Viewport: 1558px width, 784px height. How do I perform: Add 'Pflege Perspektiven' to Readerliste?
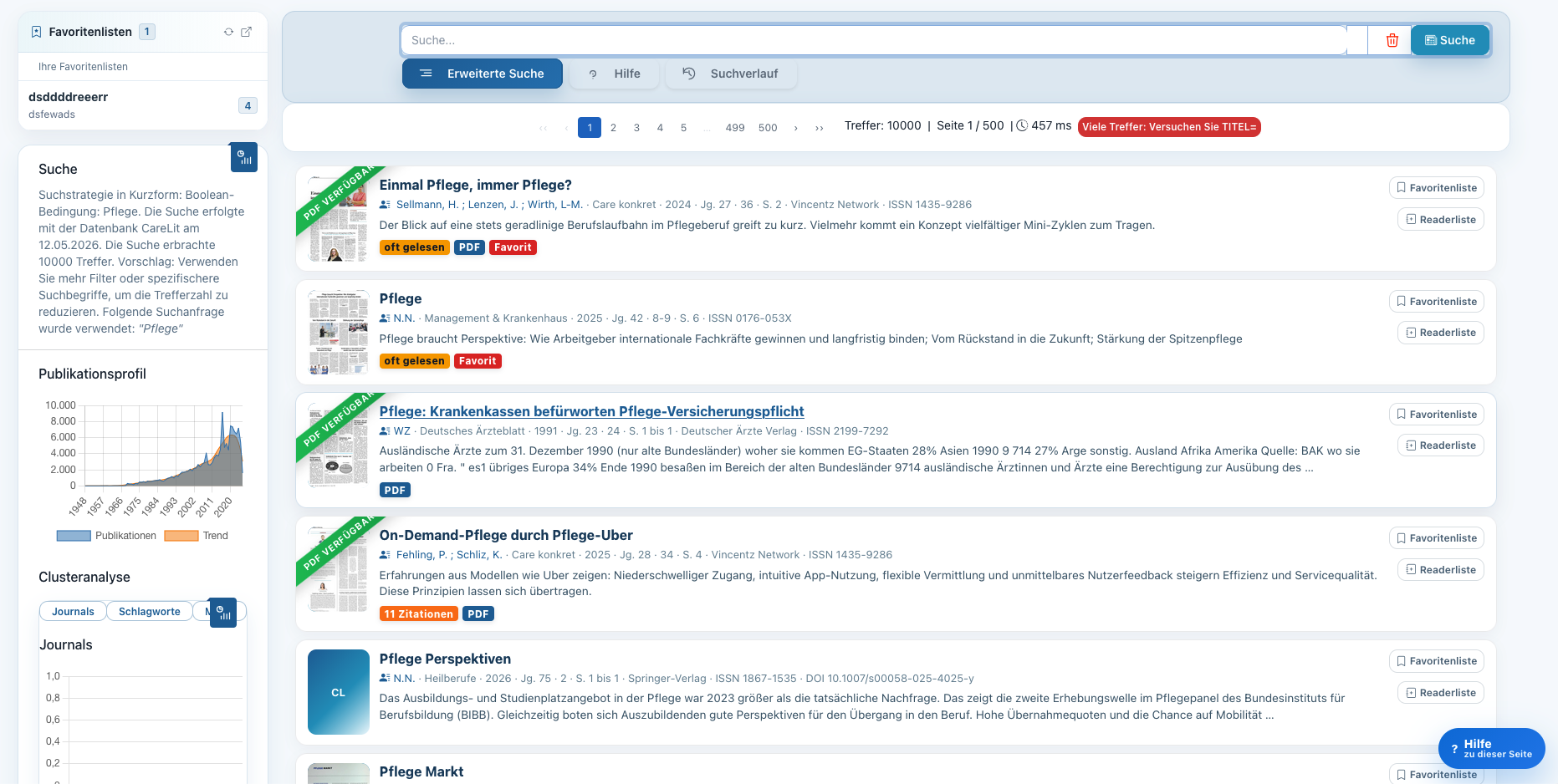point(1441,693)
